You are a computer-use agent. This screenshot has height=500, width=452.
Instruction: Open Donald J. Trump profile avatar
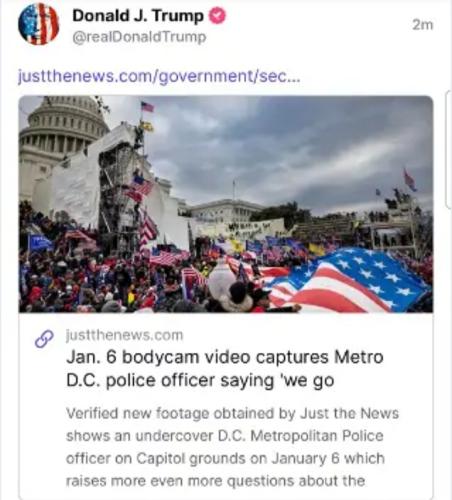tap(39, 24)
